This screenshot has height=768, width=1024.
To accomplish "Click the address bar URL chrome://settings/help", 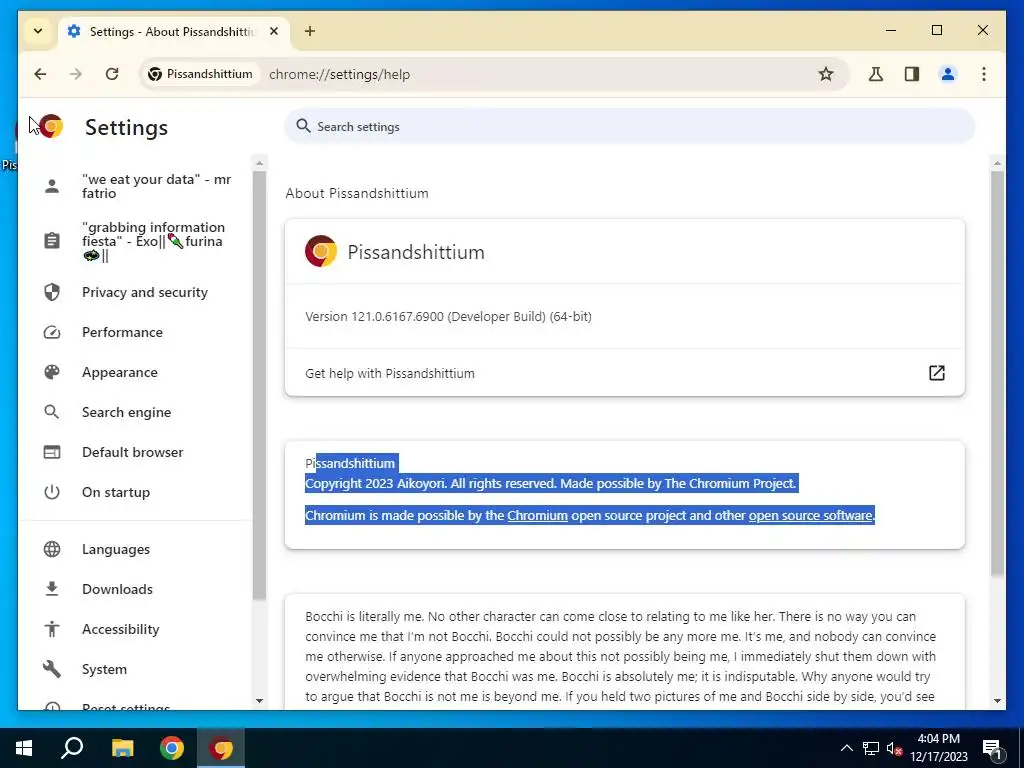I will click(x=340, y=74).
